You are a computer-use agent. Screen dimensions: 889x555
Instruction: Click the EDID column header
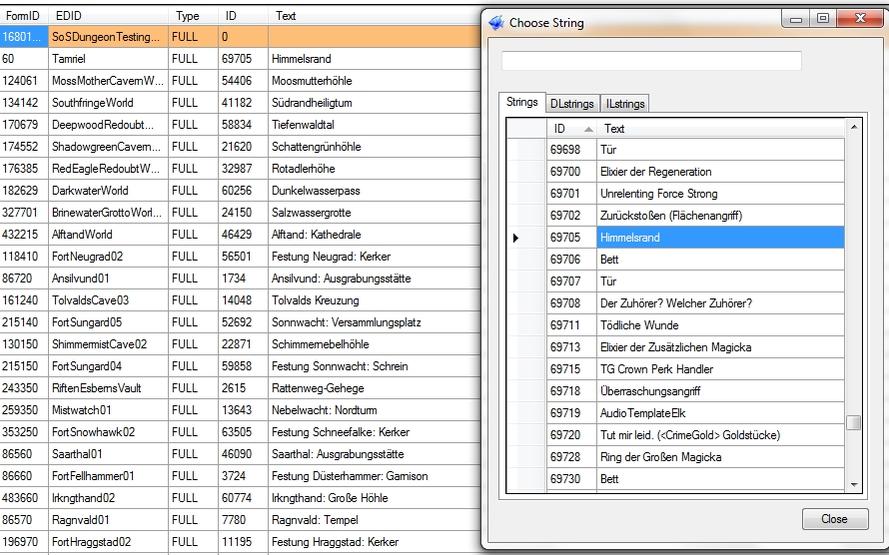click(70, 16)
